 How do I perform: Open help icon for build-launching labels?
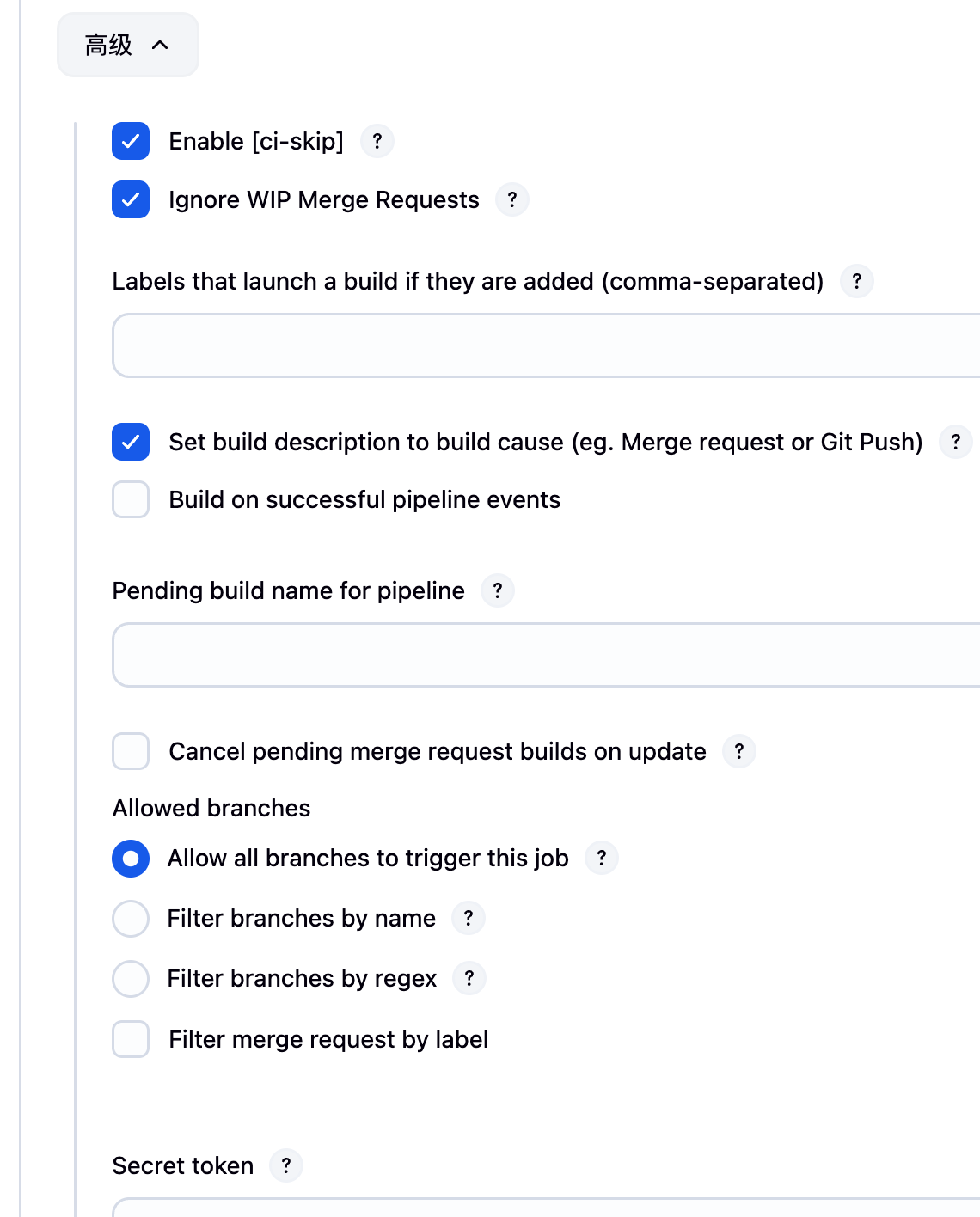click(x=856, y=281)
